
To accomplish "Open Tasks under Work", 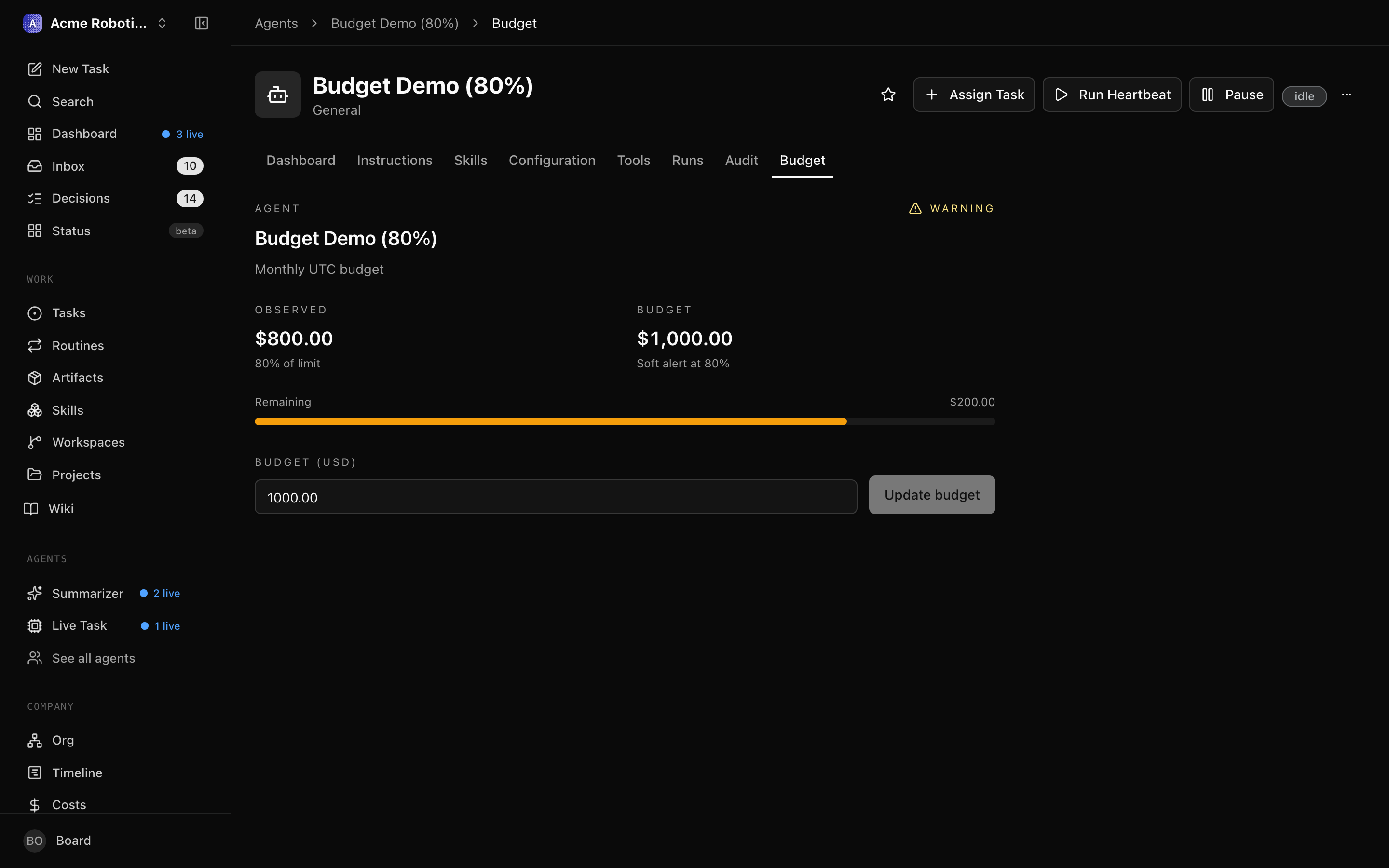I will [x=115, y=313].
